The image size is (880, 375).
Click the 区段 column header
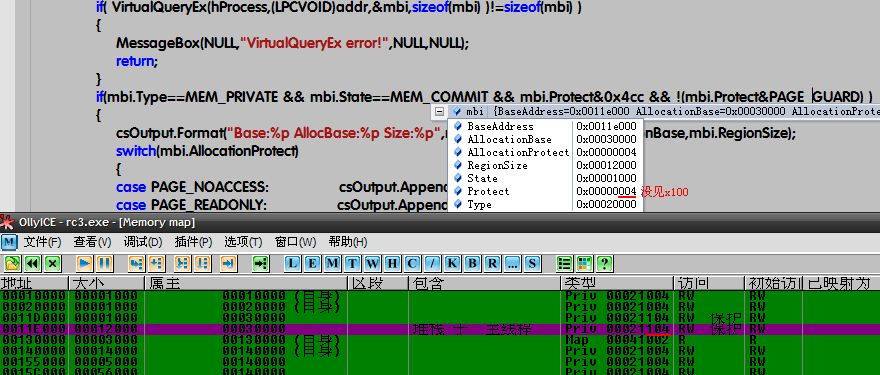click(x=378, y=283)
